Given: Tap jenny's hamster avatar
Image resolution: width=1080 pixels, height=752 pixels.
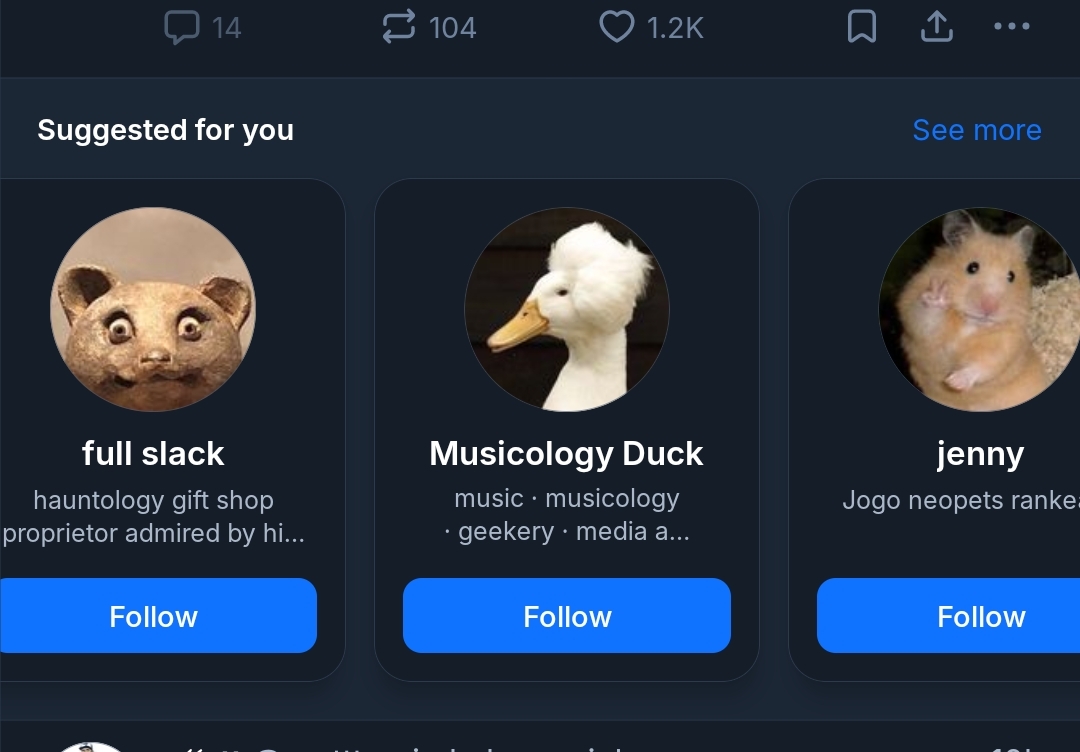Looking at the screenshot, I should tap(978, 309).
